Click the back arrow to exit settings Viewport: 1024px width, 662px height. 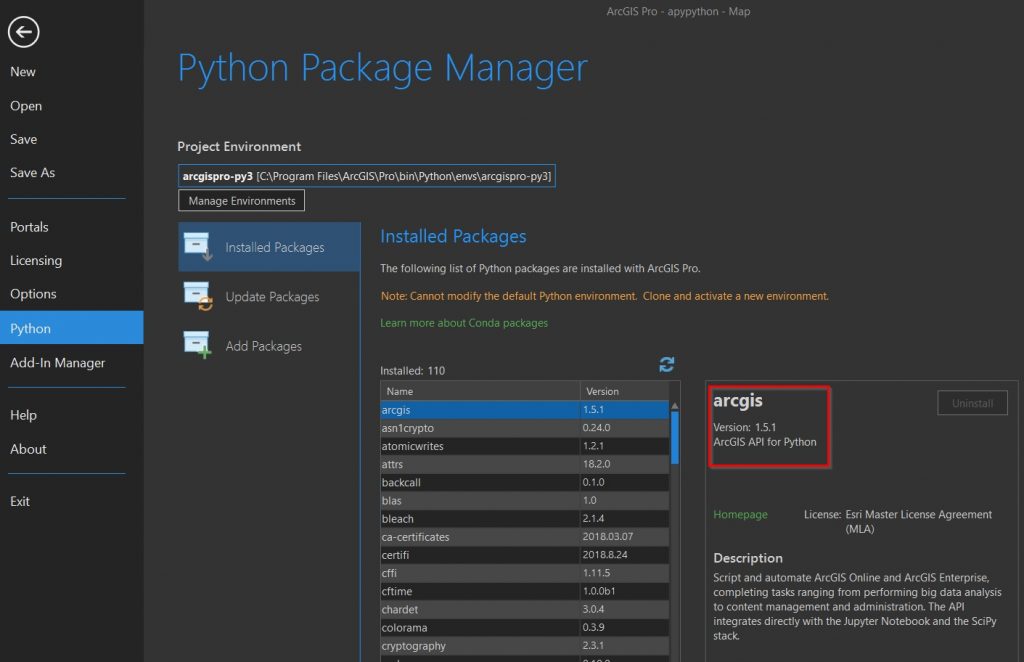point(23,32)
